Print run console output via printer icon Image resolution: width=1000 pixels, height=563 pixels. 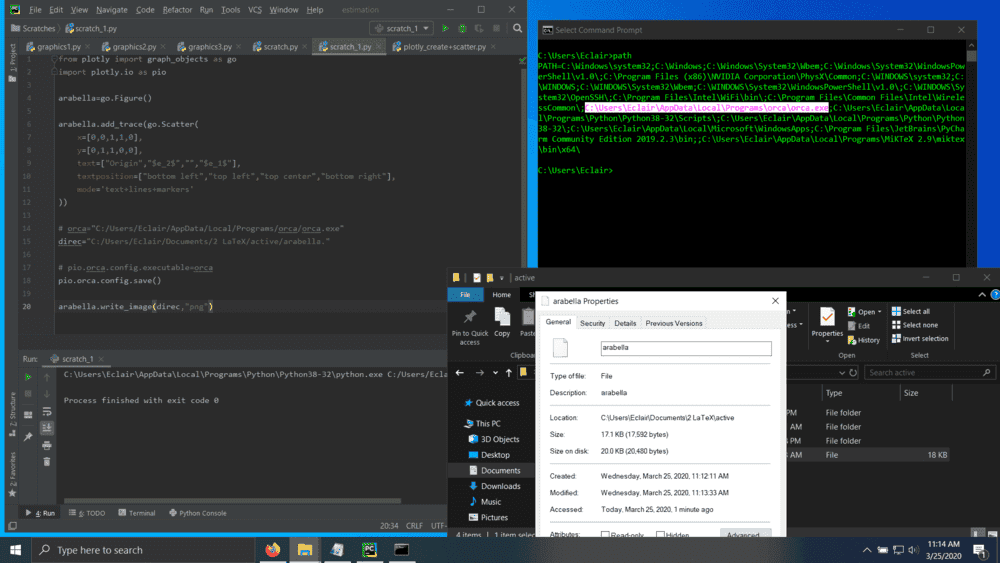[x=46, y=444]
